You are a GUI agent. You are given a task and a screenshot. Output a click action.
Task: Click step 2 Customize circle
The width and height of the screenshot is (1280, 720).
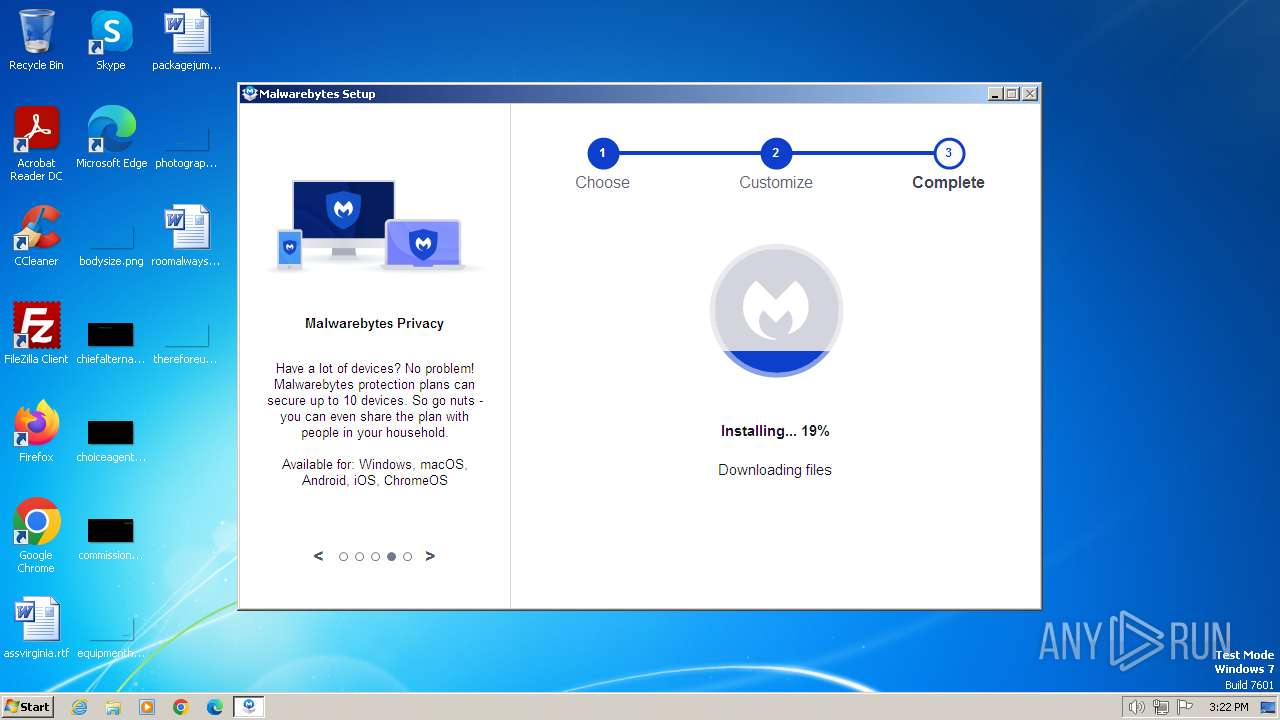click(x=776, y=153)
